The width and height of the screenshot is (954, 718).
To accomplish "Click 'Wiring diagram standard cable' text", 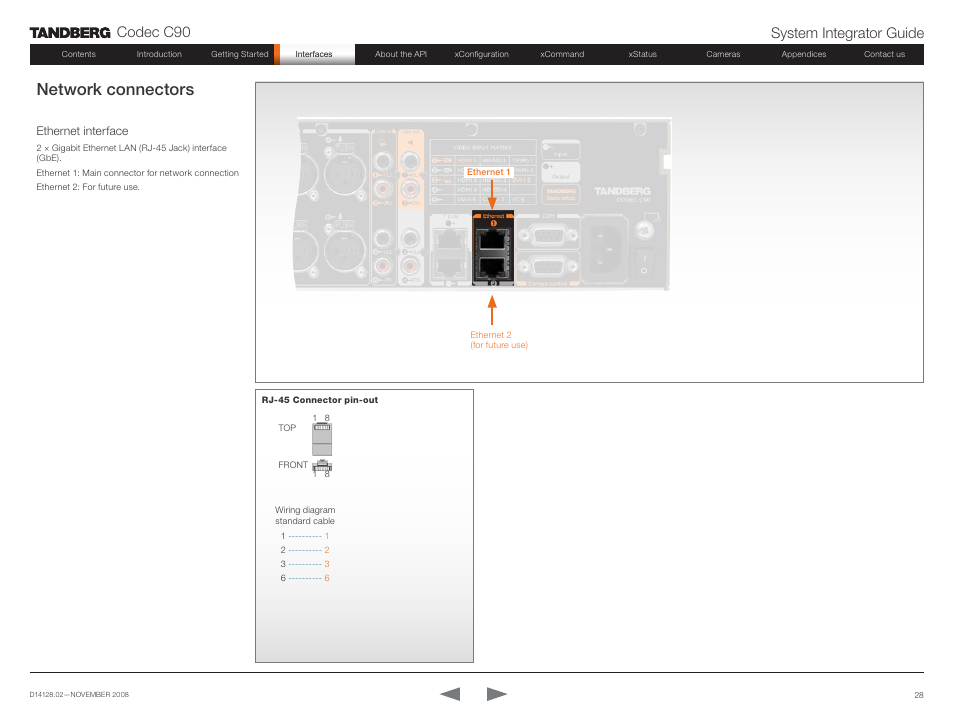I will coord(305,515).
